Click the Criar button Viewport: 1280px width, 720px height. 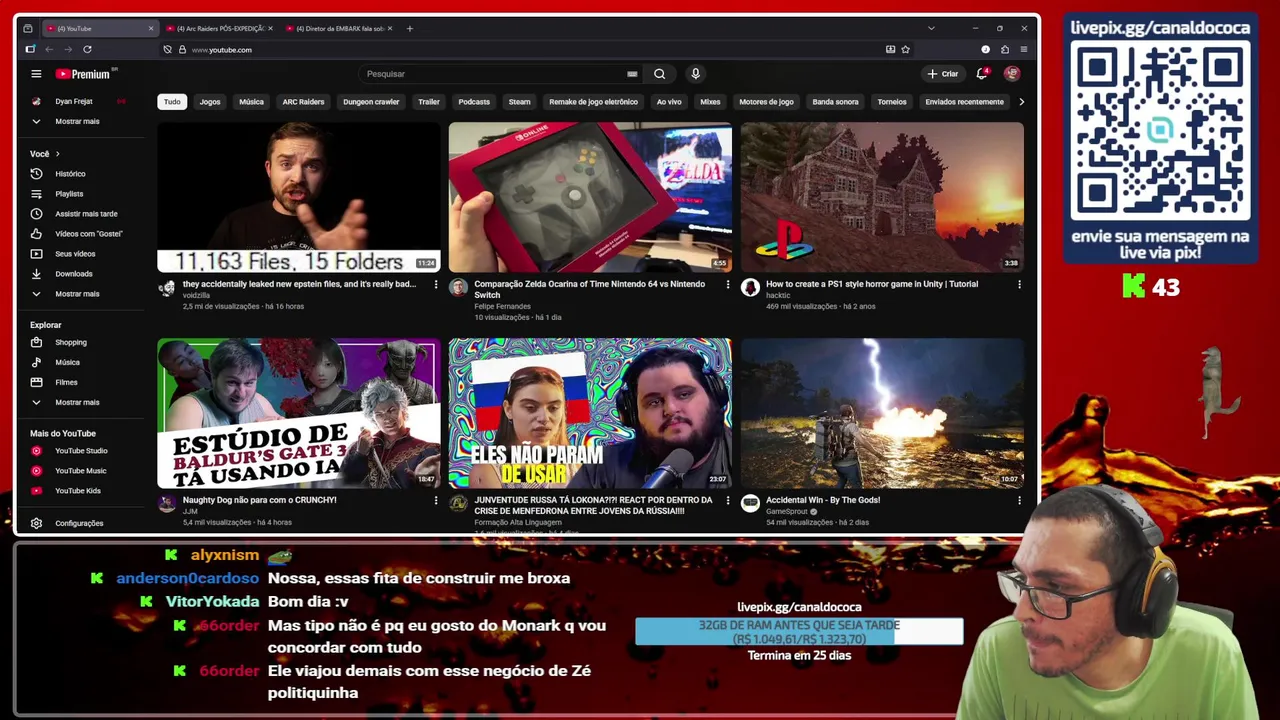point(942,74)
